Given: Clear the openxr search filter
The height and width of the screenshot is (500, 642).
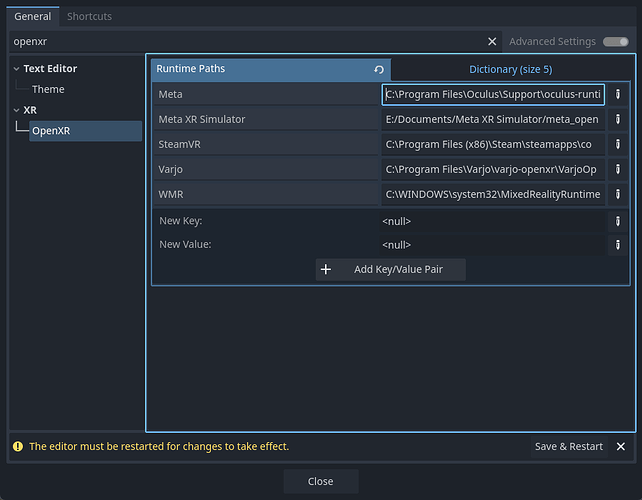Looking at the screenshot, I should click(492, 41).
